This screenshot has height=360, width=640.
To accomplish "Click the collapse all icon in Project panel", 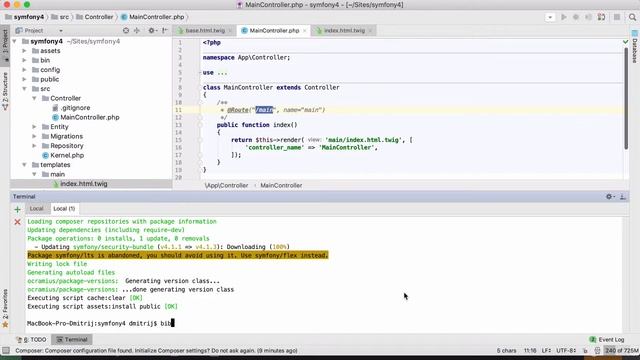I will coord(137,31).
